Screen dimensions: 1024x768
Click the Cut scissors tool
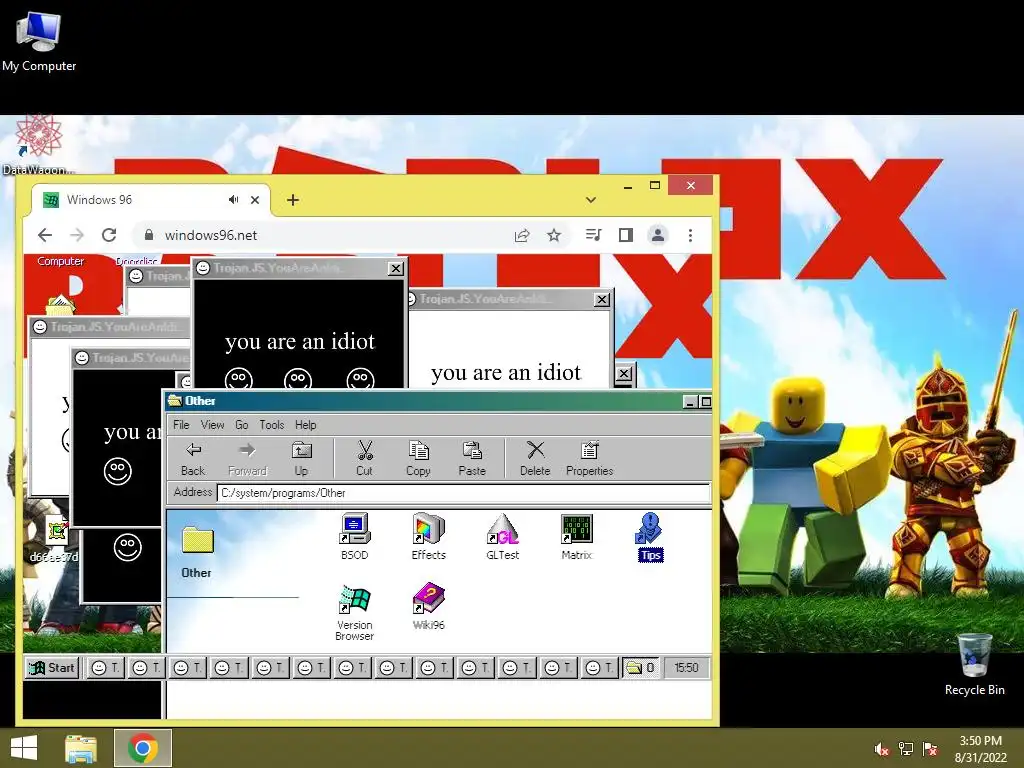pos(364,459)
